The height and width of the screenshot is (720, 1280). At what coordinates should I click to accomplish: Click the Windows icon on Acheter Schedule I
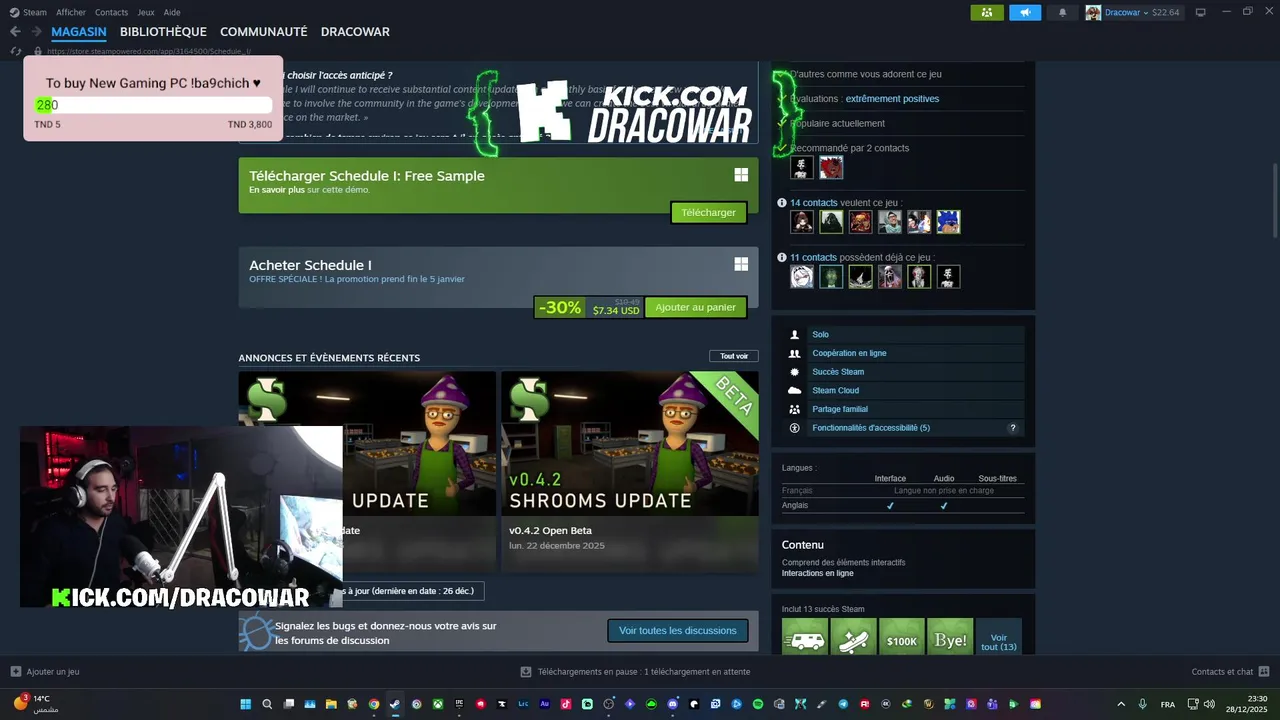[741, 264]
